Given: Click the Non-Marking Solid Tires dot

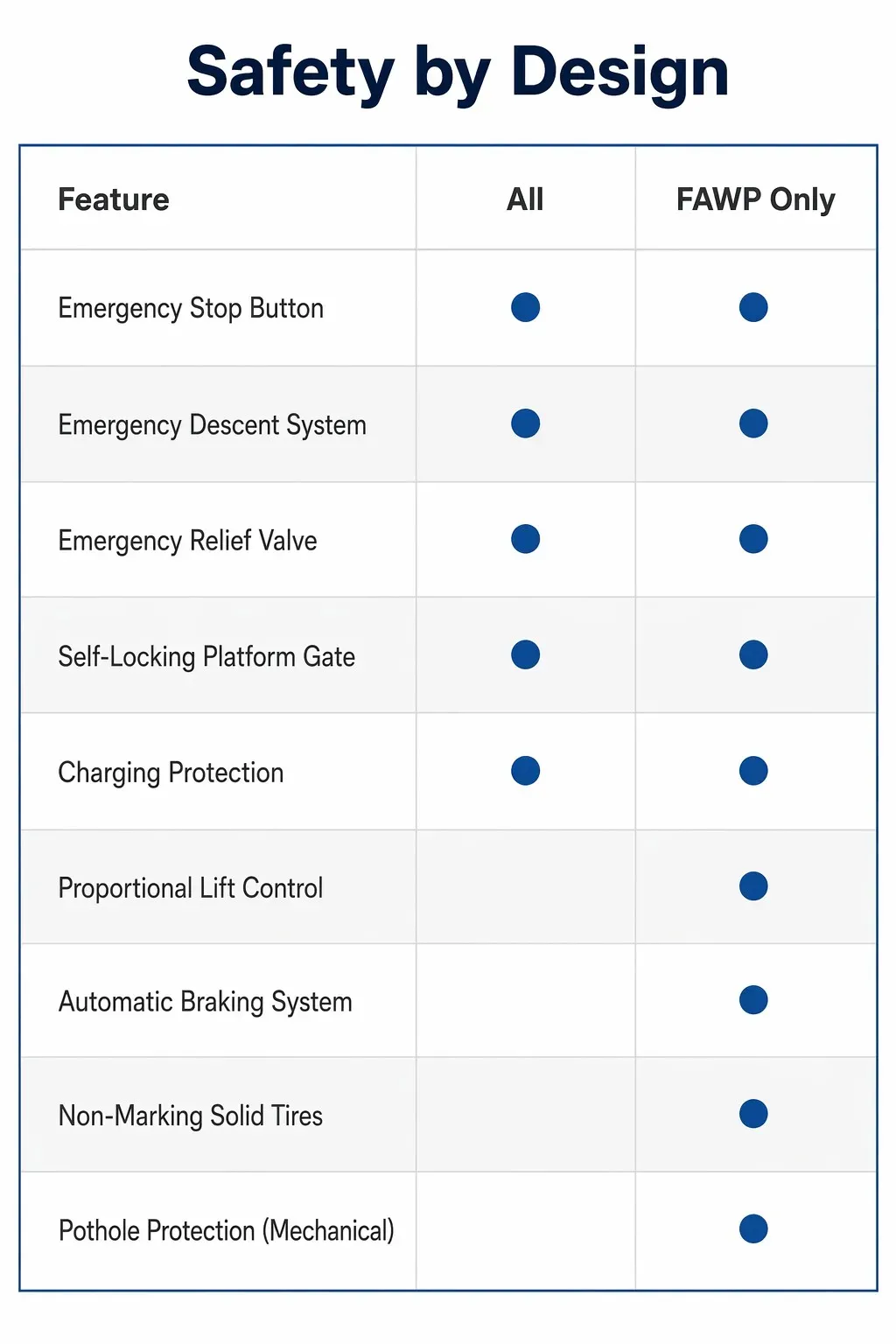Looking at the screenshot, I should click(753, 1113).
